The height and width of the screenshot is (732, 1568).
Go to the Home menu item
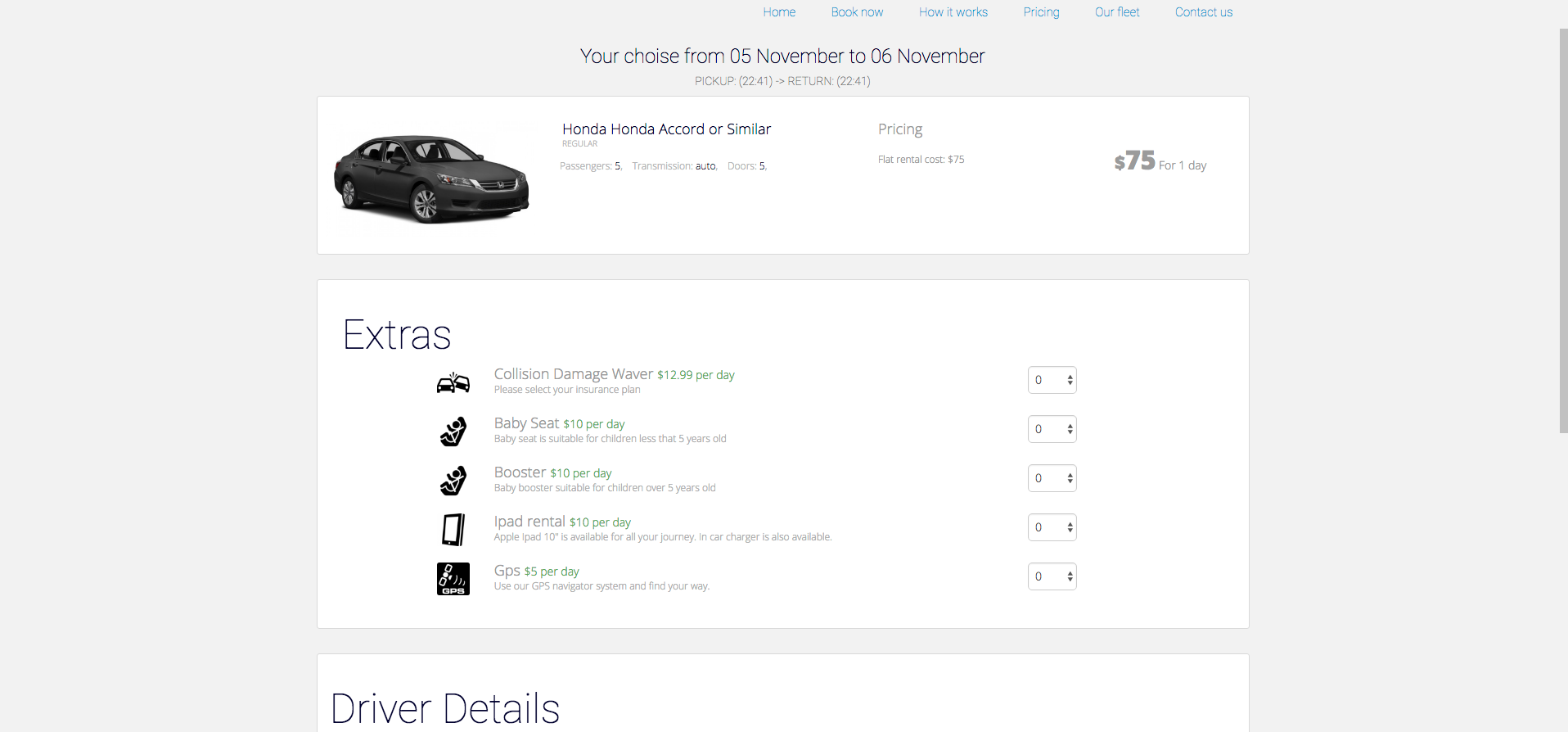(x=779, y=12)
